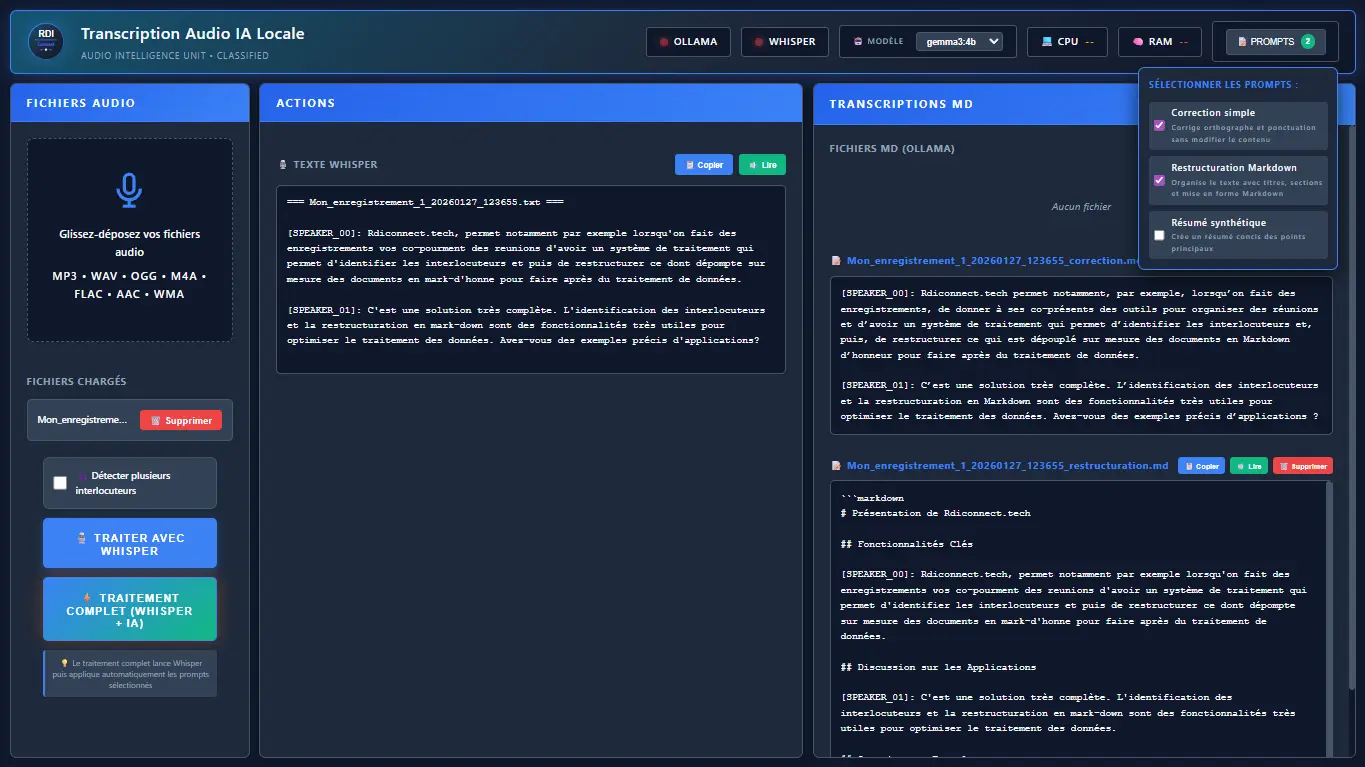Viewport: 1365px width, 767px height.
Task: Select the ACTIONS panel header
Action: 305,103
